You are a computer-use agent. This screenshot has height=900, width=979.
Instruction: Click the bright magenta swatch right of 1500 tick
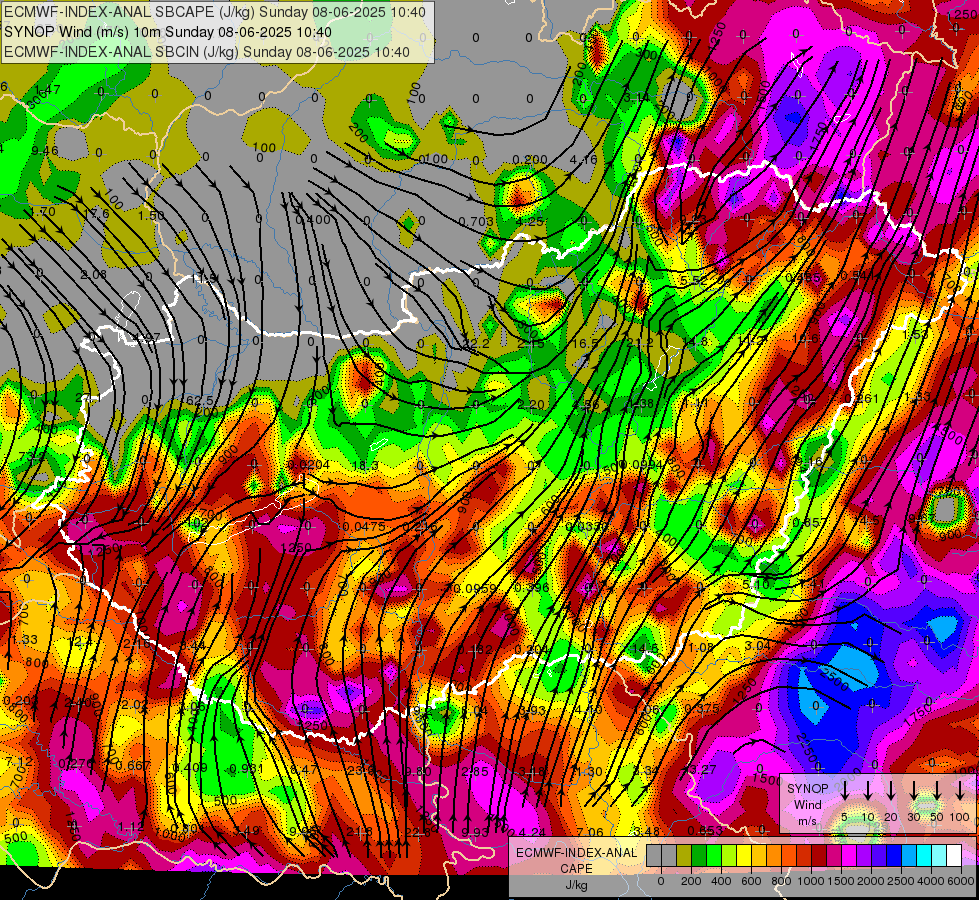(849, 855)
